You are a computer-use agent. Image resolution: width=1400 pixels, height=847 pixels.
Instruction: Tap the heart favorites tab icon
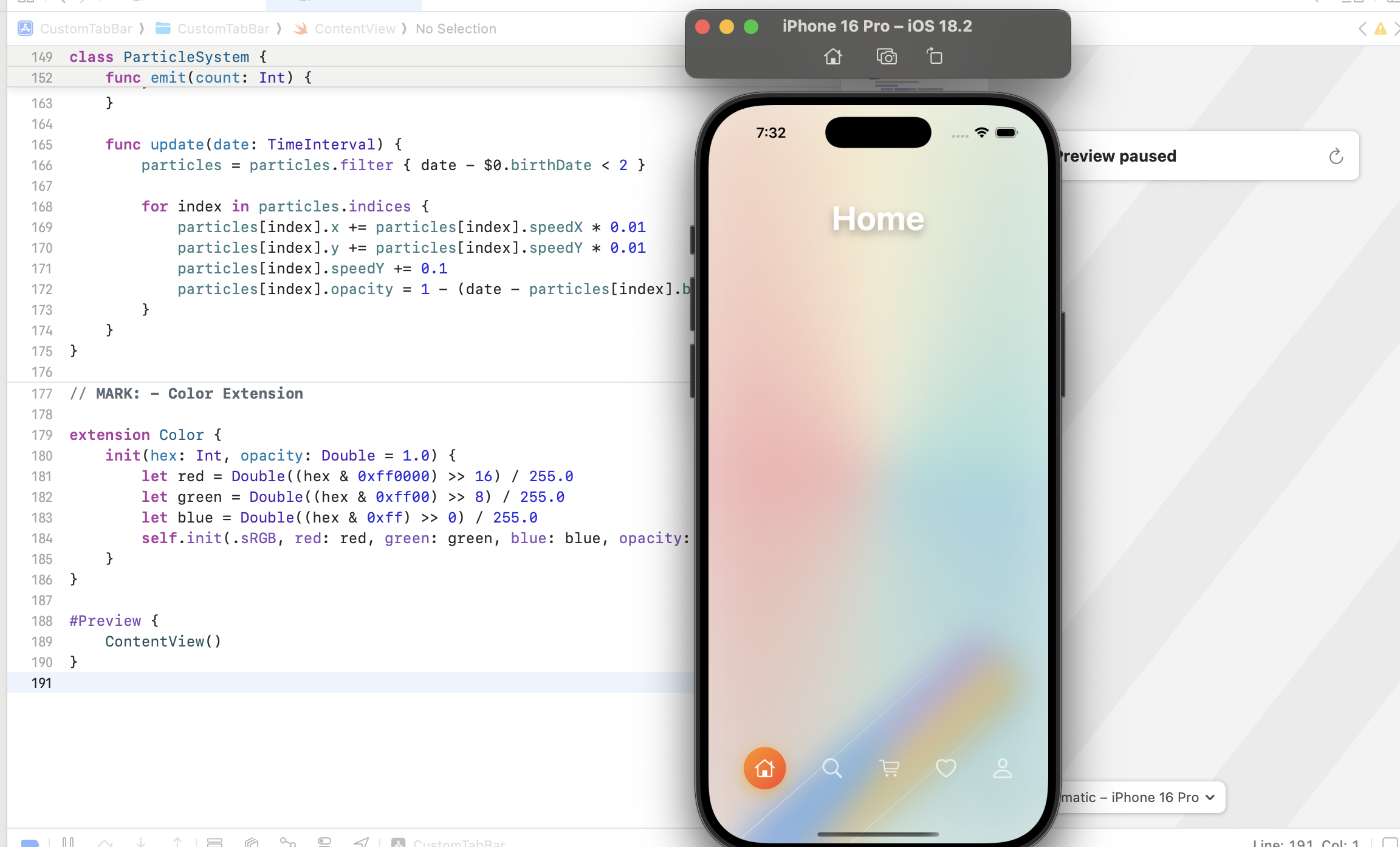point(945,768)
